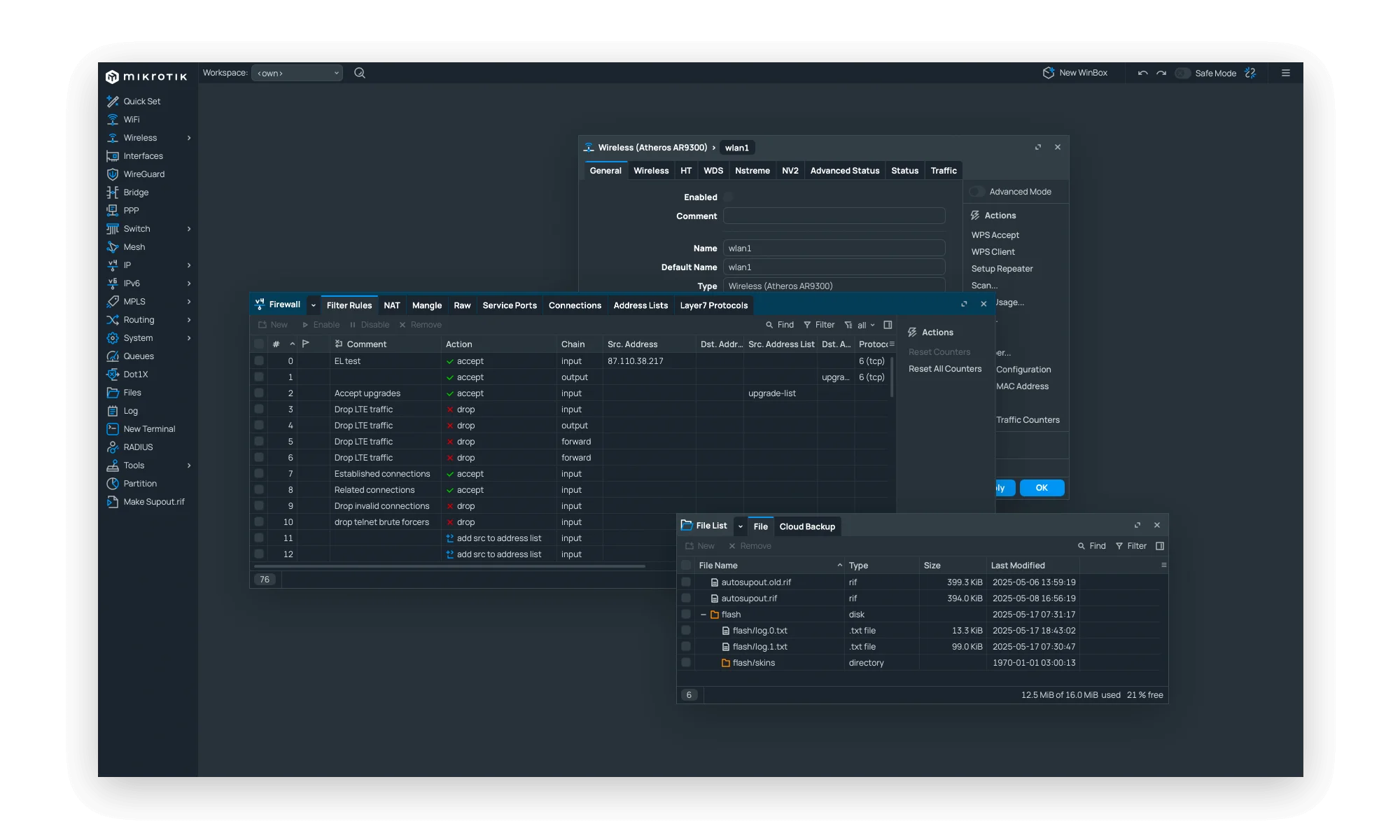Click the Filter icon in File List toolbar
This screenshot has width=1400, height=840.
(x=1119, y=546)
